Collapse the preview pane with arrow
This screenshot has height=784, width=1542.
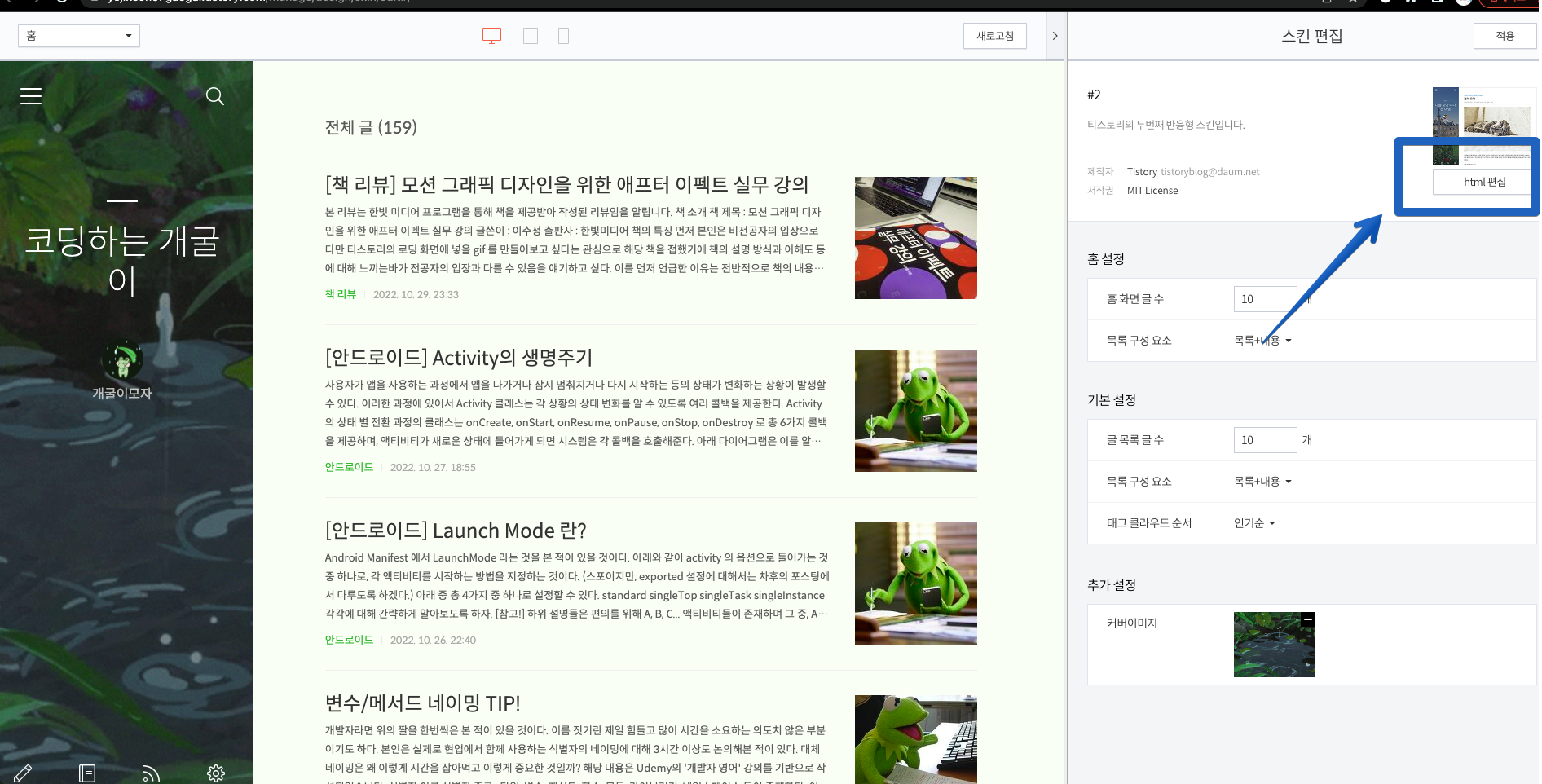(1055, 36)
